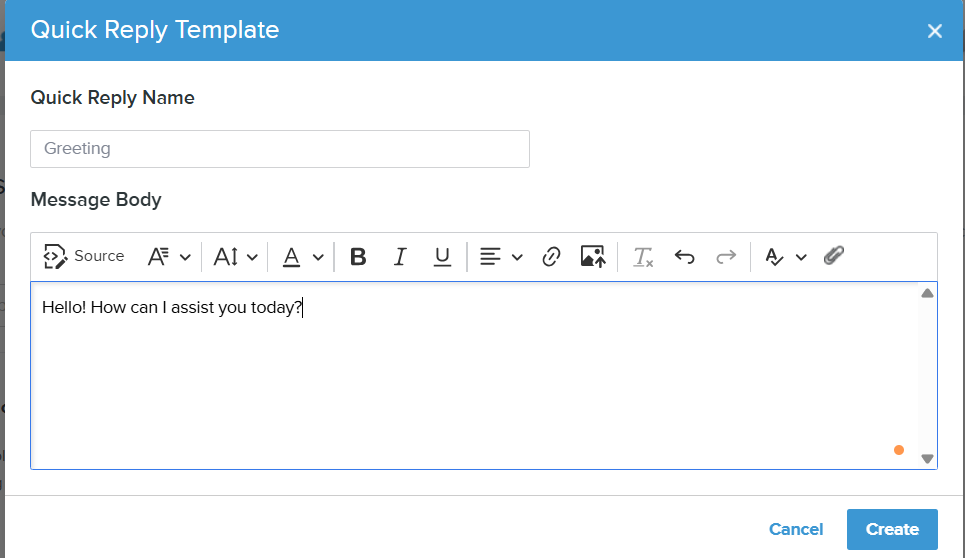The image size is (965, 558).
Task: Expand the spell check options arrow
Action: pos(801,257)
